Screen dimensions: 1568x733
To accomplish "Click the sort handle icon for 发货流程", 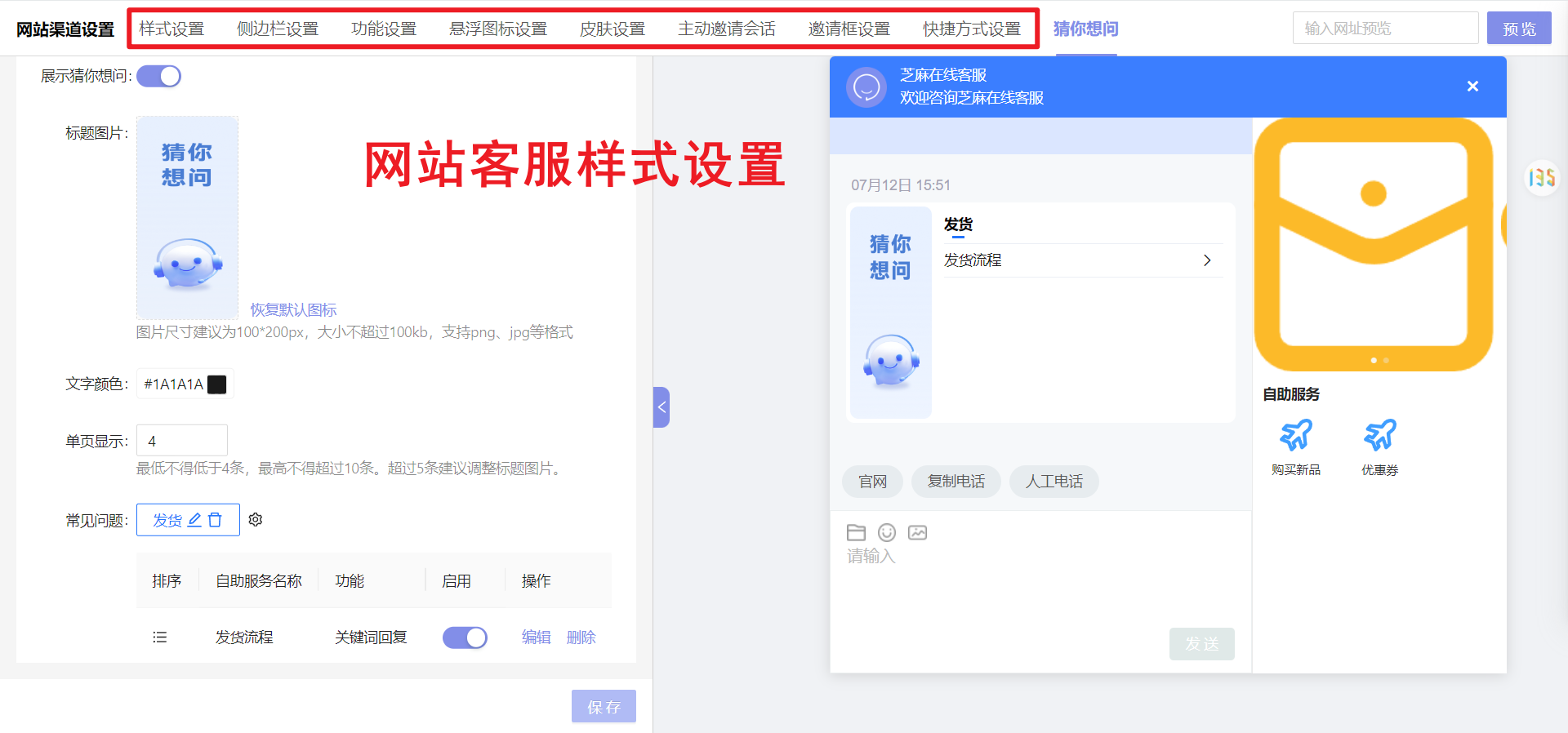I will (159, 637).
